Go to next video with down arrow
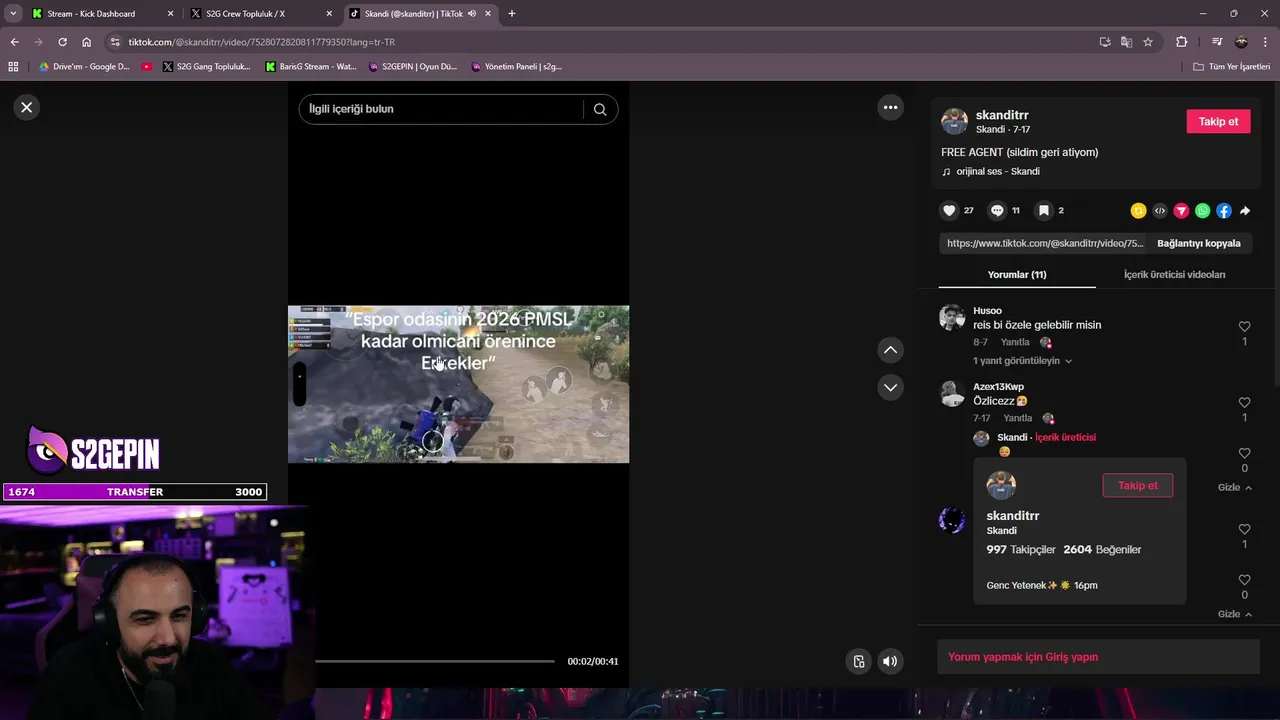This screenshot has width=1280, height=720. pyautogui.click(x=890, y=387)
